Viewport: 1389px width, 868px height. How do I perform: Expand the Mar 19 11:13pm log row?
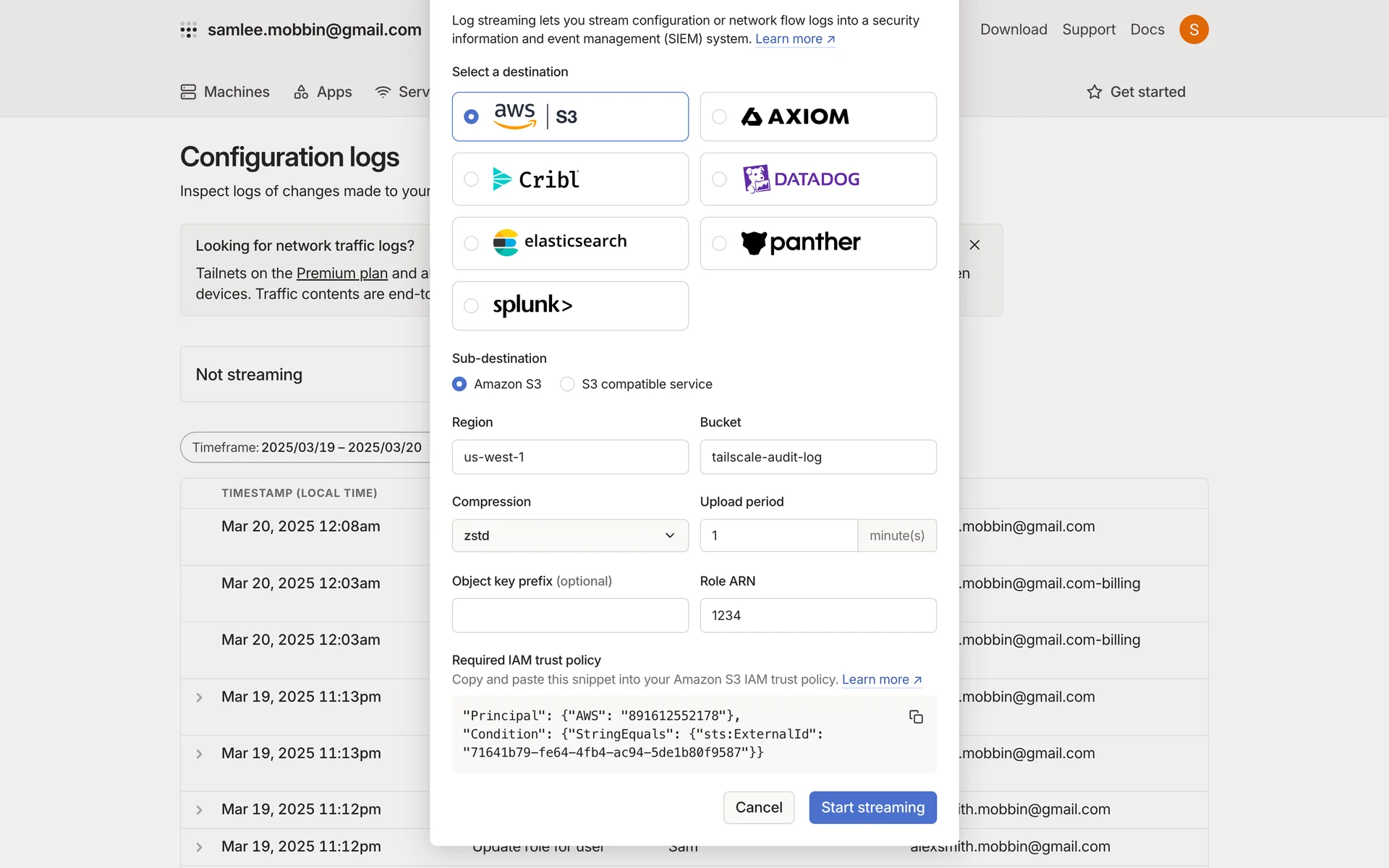[x=199, y=697]
